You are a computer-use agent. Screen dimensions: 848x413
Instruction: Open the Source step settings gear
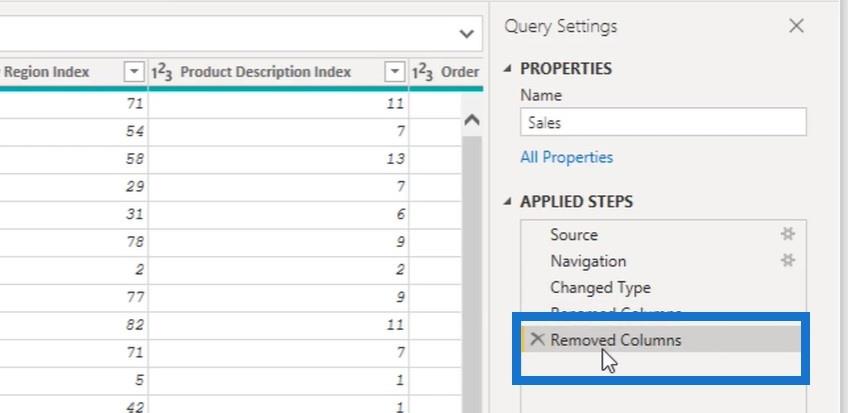click(788, 234)
